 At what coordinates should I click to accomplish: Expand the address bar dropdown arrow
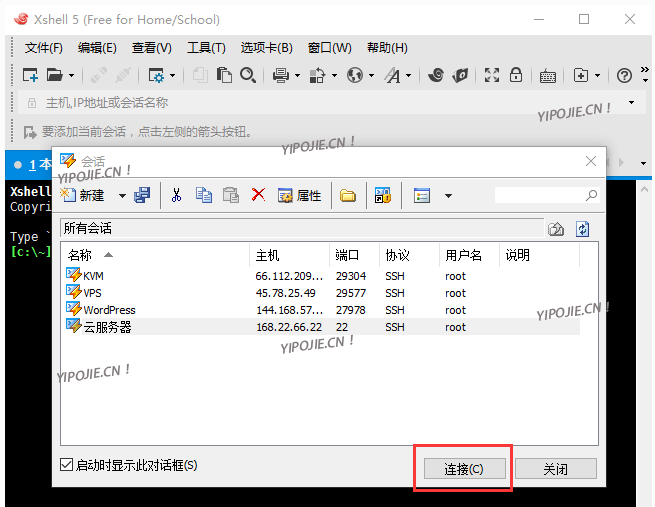click(631, 102)
